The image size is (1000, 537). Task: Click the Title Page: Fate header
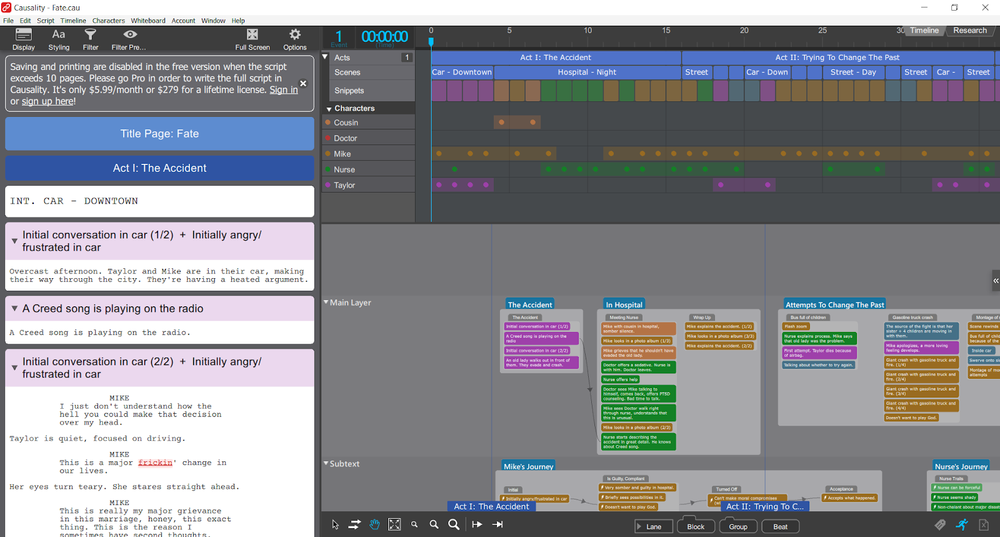click(159, 134)
